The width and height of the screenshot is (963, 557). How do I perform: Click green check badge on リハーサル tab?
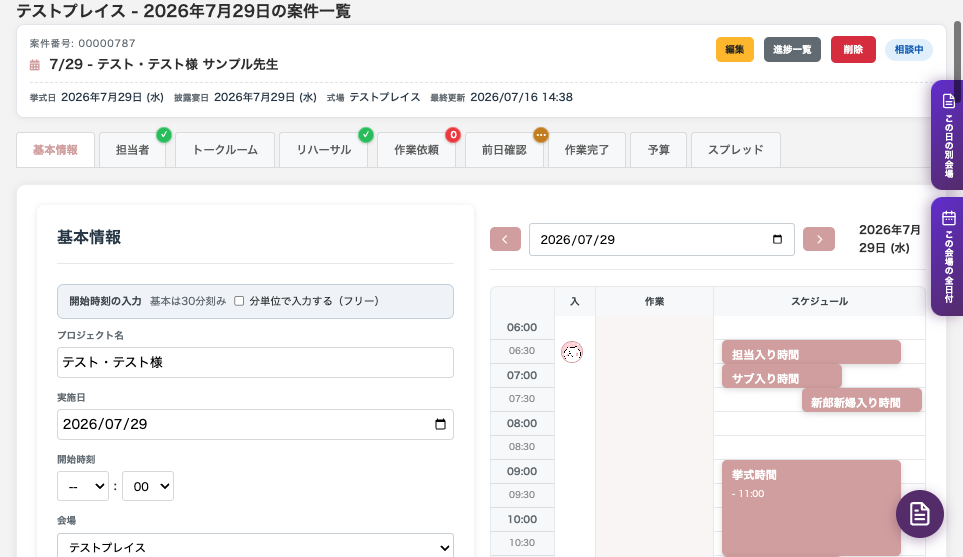tap(365, 134)
